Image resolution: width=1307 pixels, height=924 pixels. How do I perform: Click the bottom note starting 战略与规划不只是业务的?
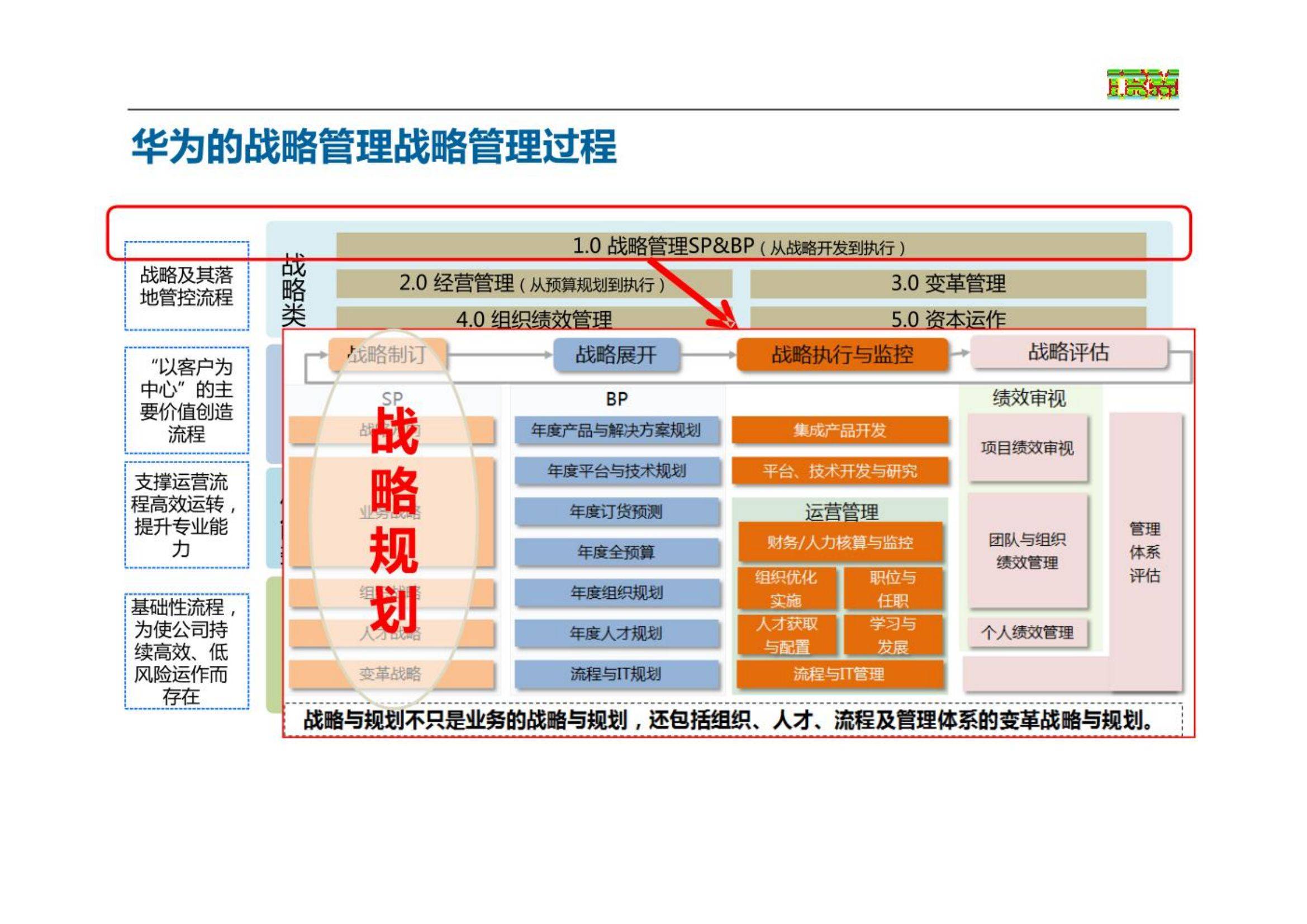733,720
